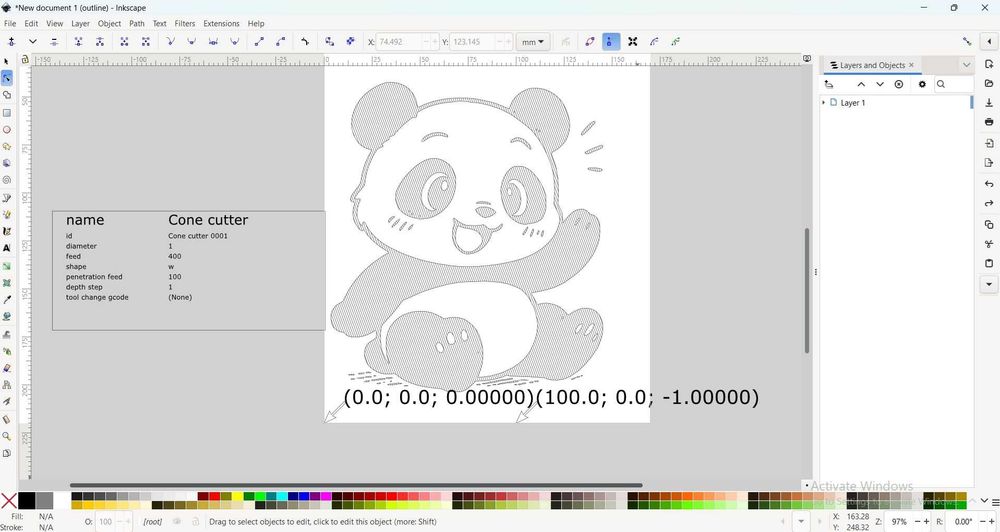Select the Pen Bezier tool
This screenshot has width=1000, height=532.
coord(6,198)
